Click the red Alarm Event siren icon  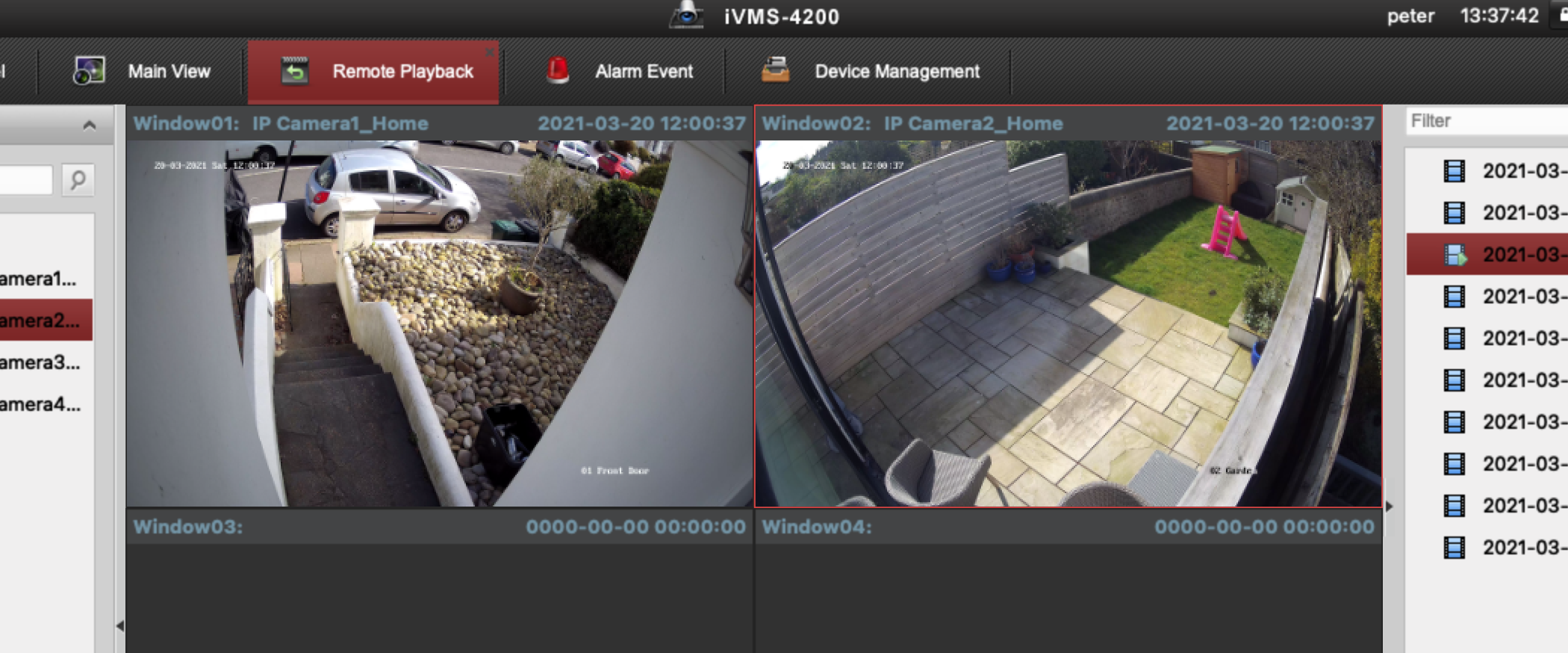pyautogui.click(x=557, y=71)
